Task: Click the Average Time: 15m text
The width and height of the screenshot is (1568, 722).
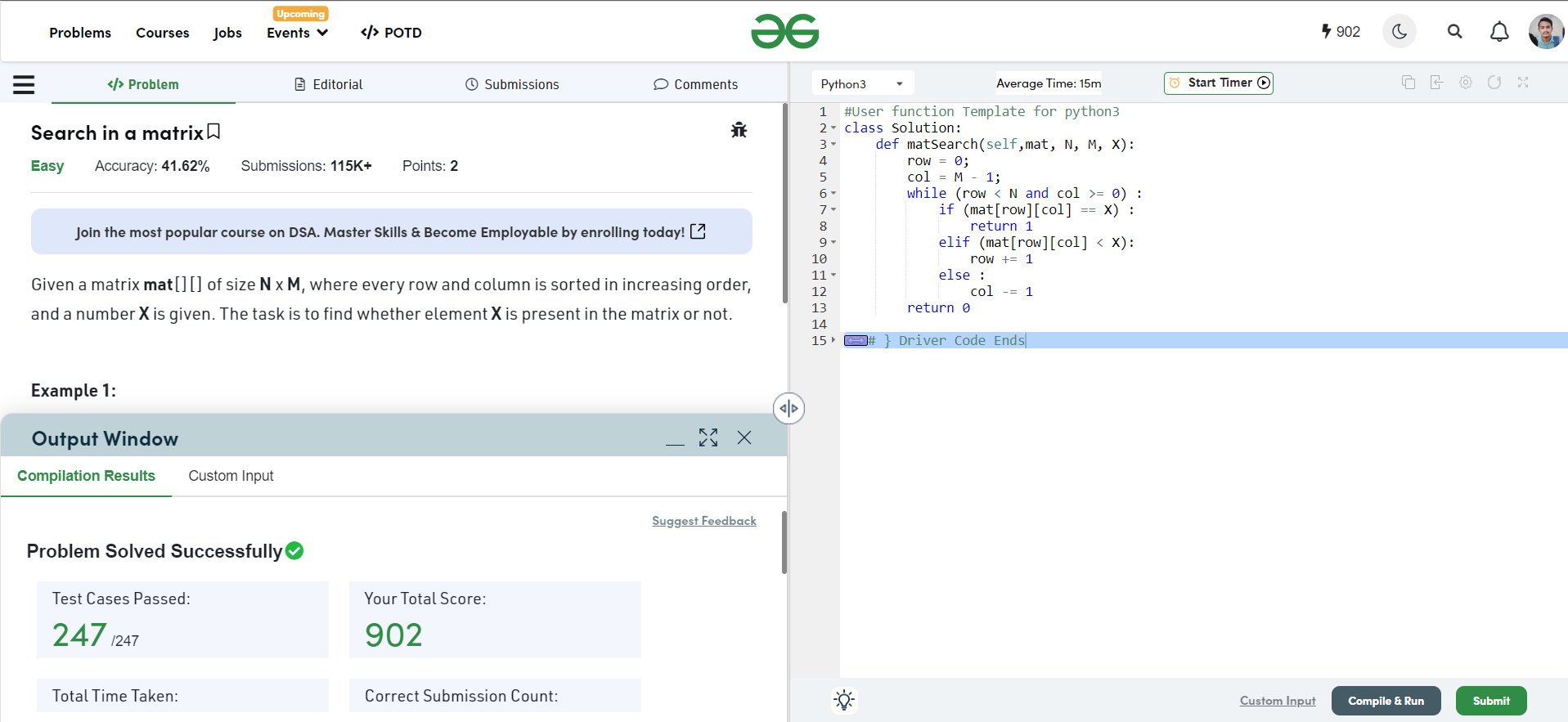Action: coord(1049,83)
